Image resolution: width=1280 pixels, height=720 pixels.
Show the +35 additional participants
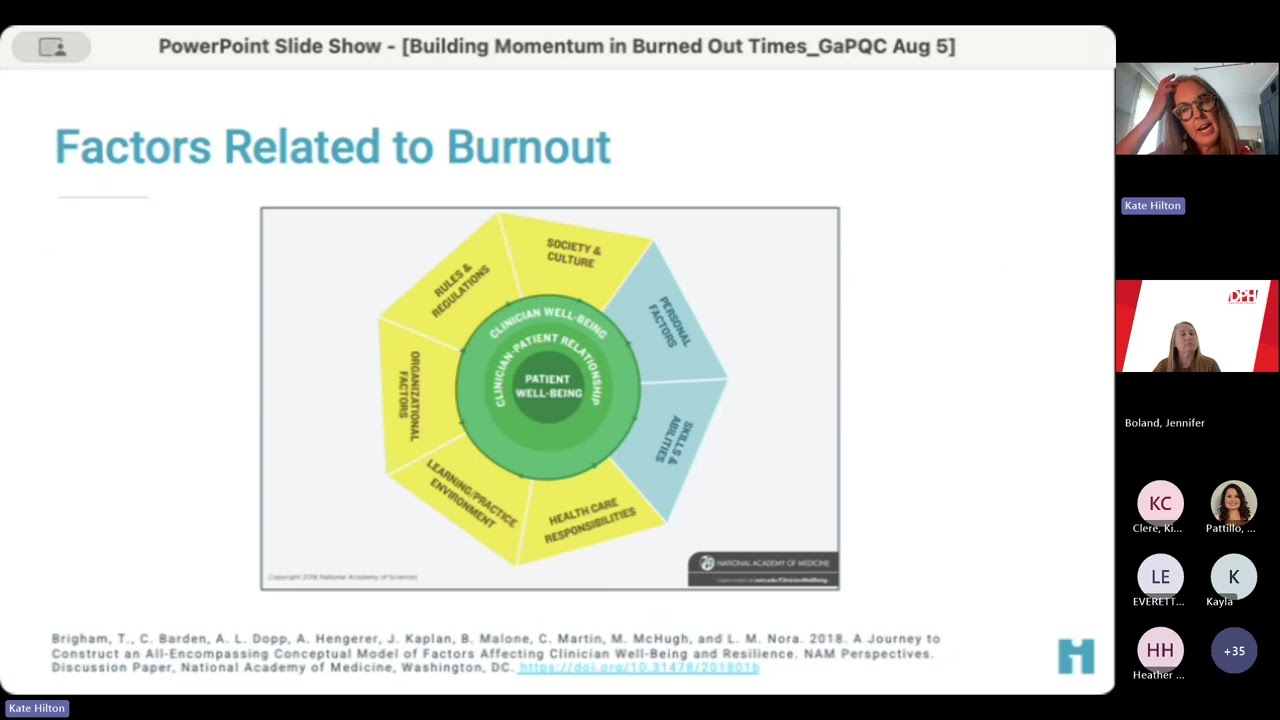click(x=1234, y=650)
